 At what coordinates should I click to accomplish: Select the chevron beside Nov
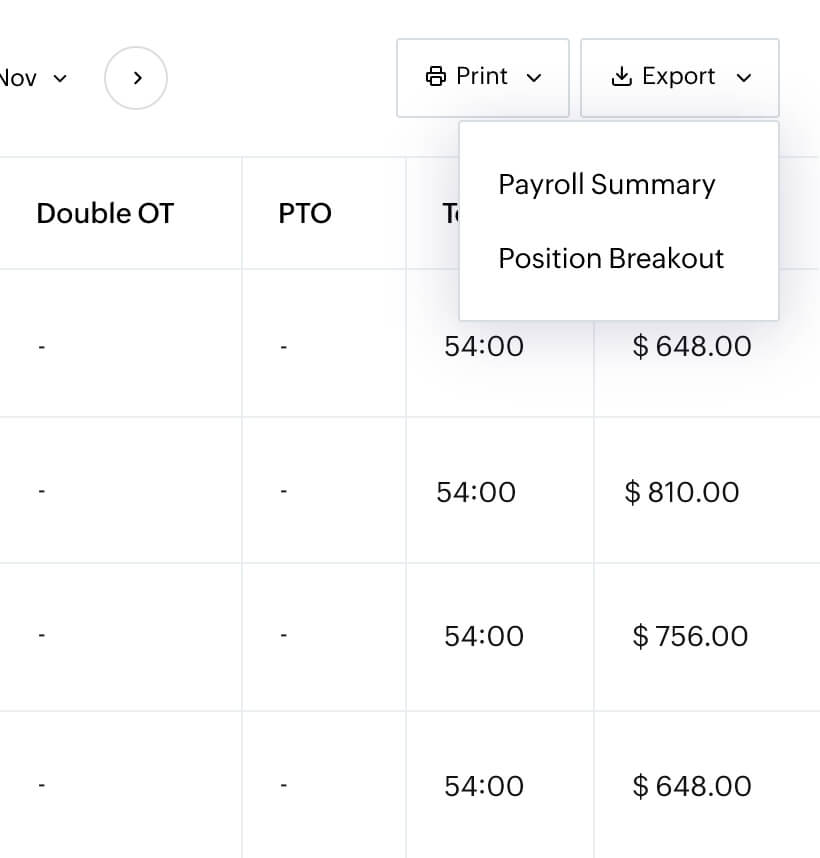pyautogui.click(x=60, y=77)
